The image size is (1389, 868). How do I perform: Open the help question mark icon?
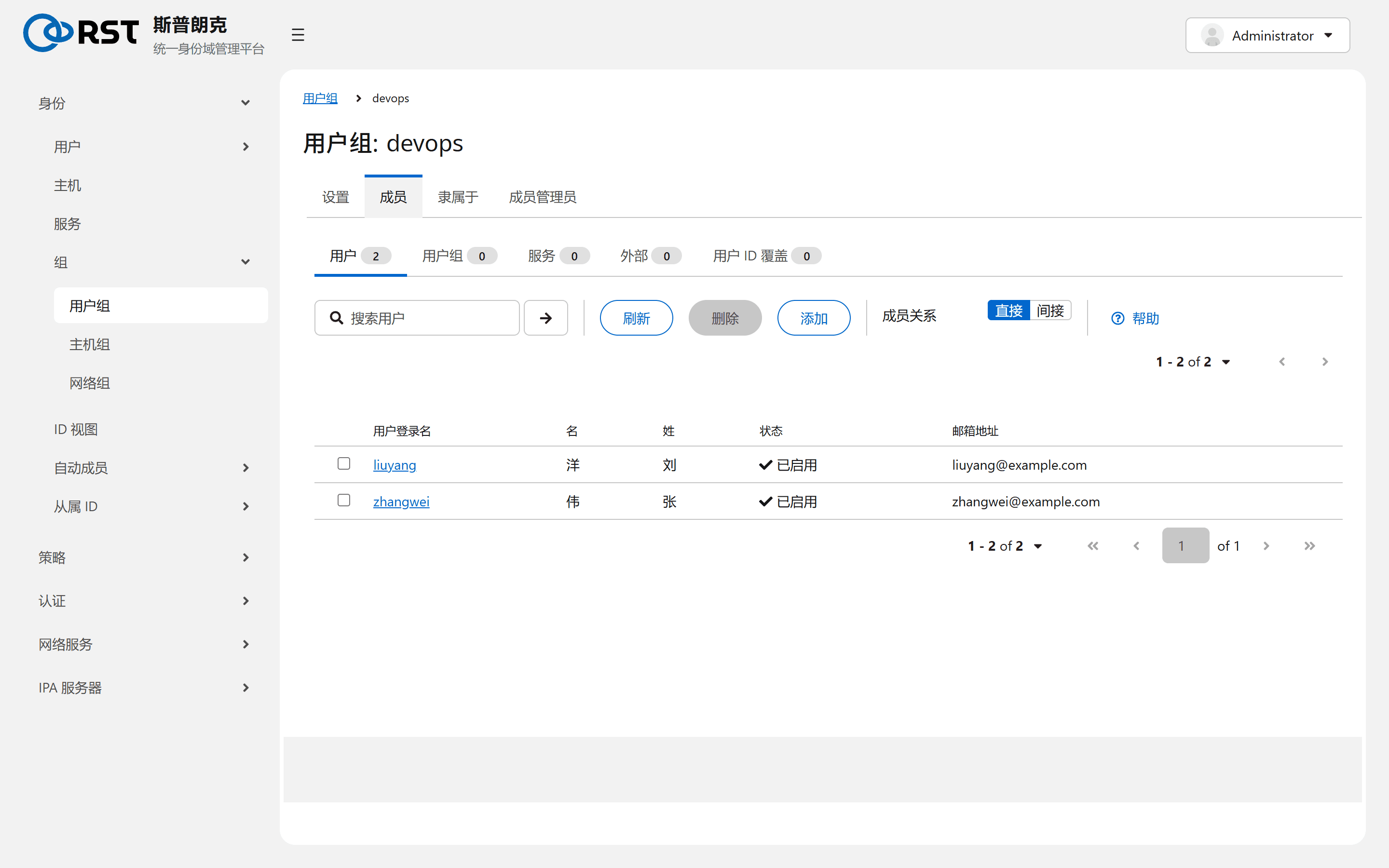(1117, 318)
